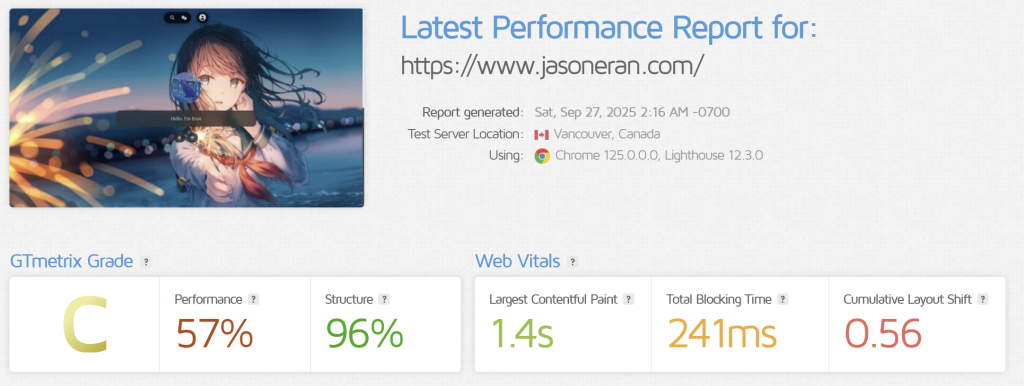
Task: Click the large C grade letter
Action: click(x=84, y=325)
